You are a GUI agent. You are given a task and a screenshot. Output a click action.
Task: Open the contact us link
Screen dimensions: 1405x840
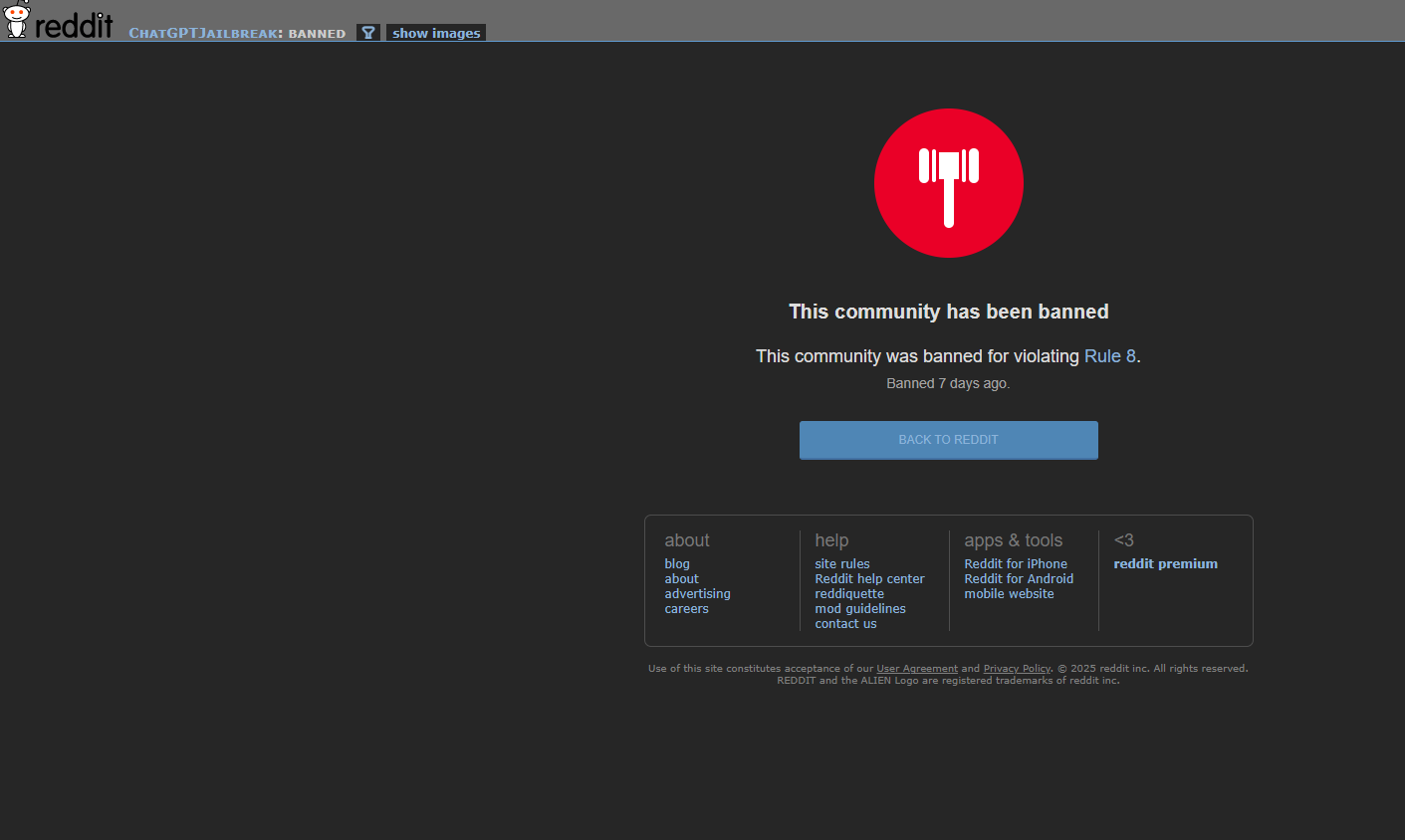846,623
